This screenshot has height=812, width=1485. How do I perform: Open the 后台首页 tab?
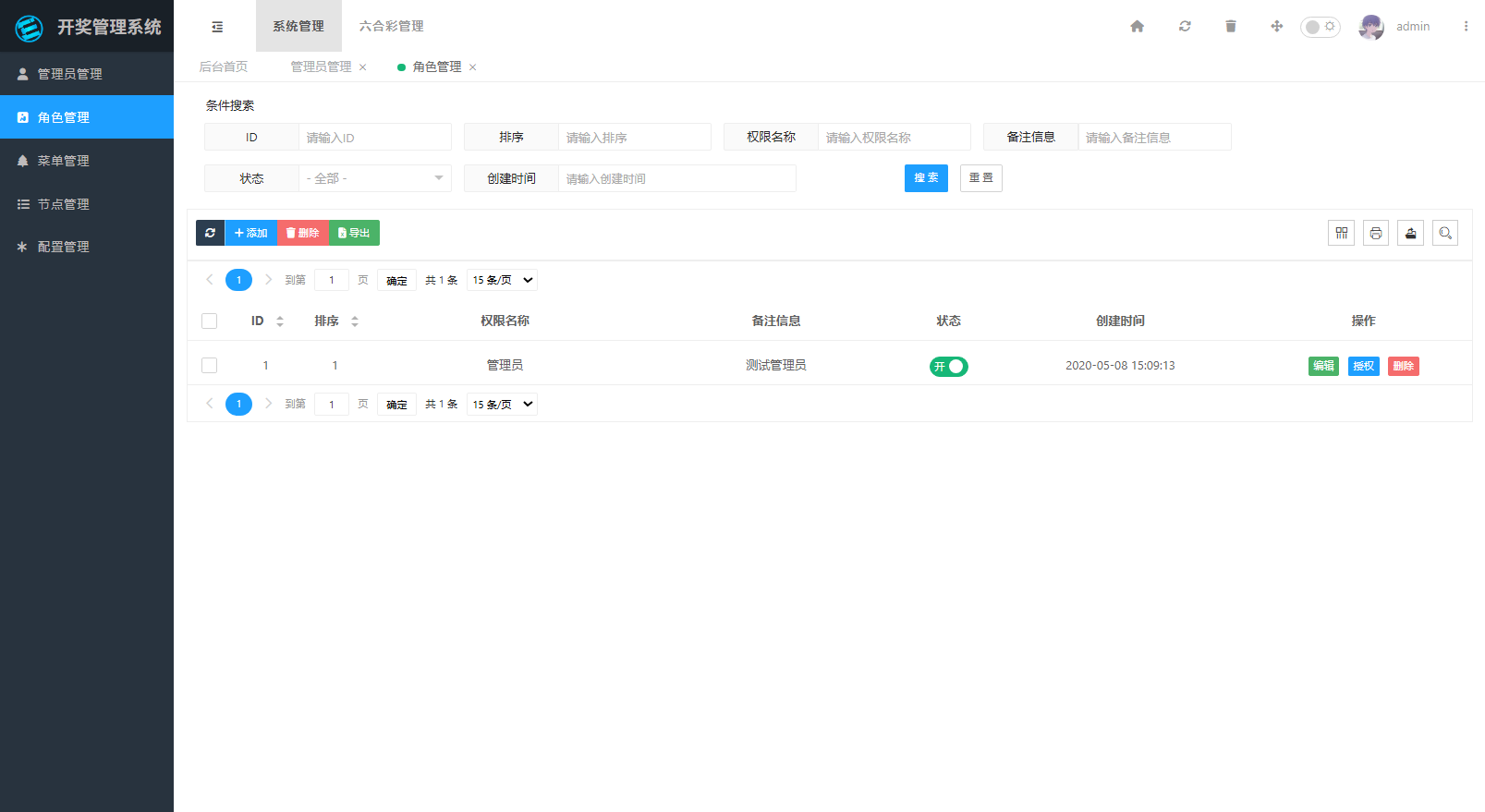click(x=224, y=67)
